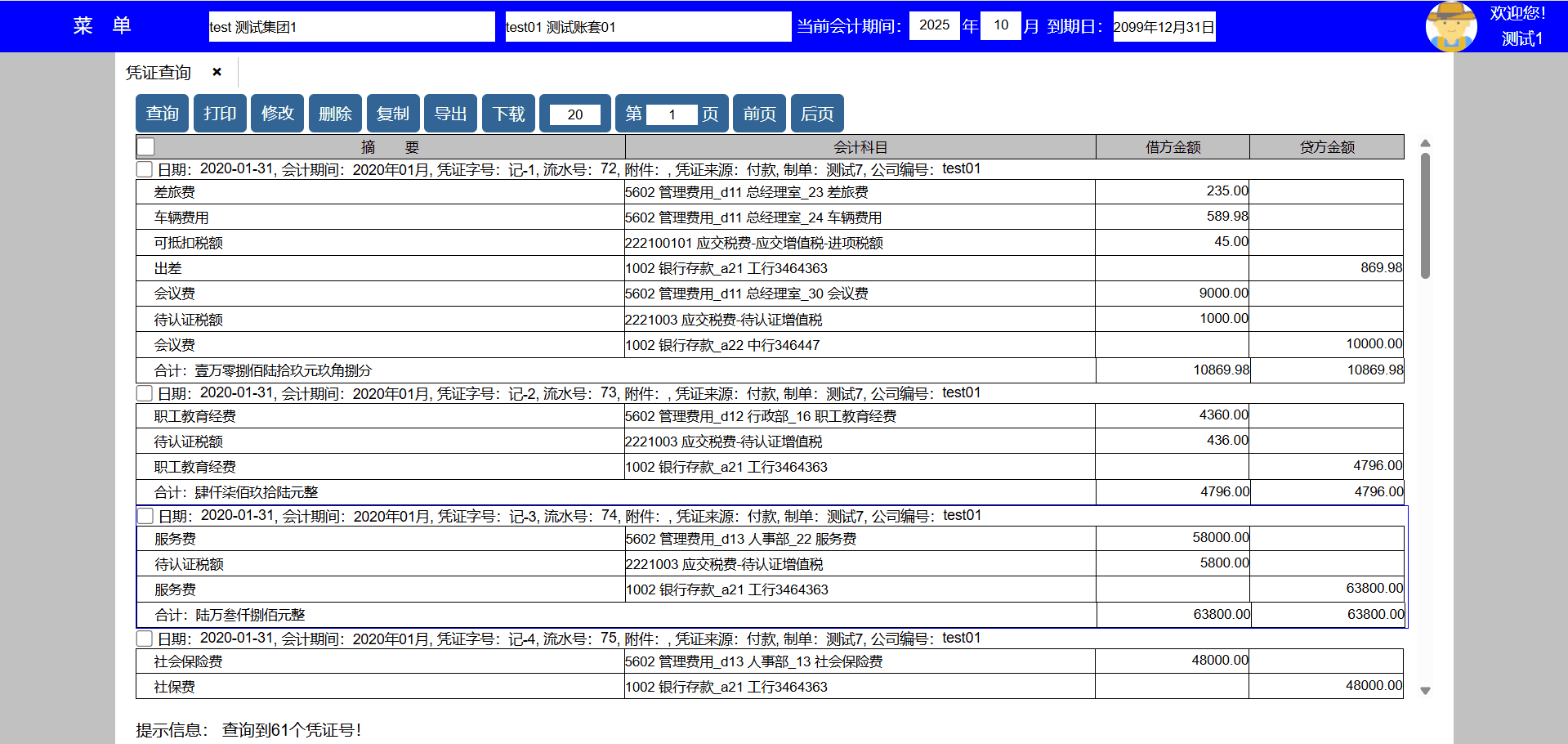Check the voucher 记-1 checkbox

click(145, 169)
